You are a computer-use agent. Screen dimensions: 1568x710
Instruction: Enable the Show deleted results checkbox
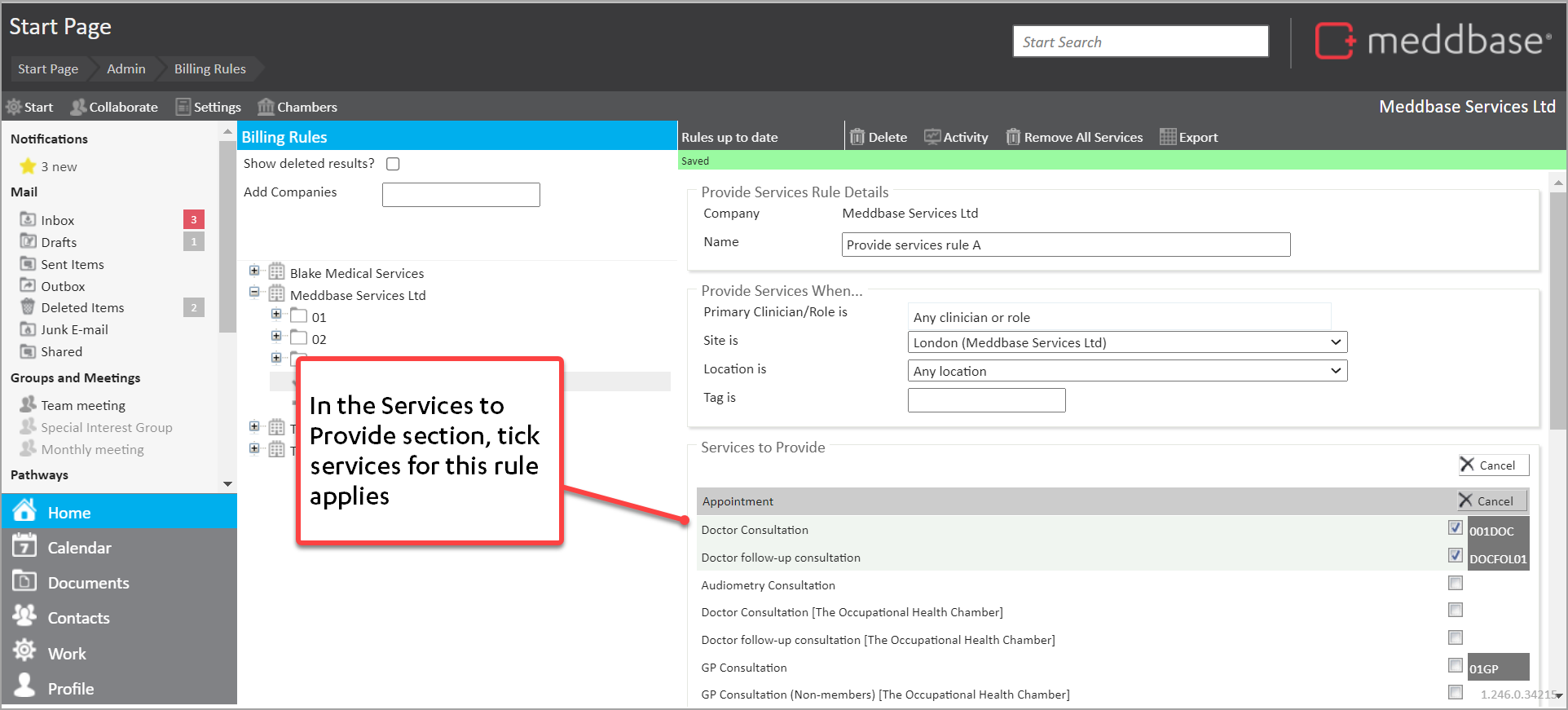click(393, 164)
